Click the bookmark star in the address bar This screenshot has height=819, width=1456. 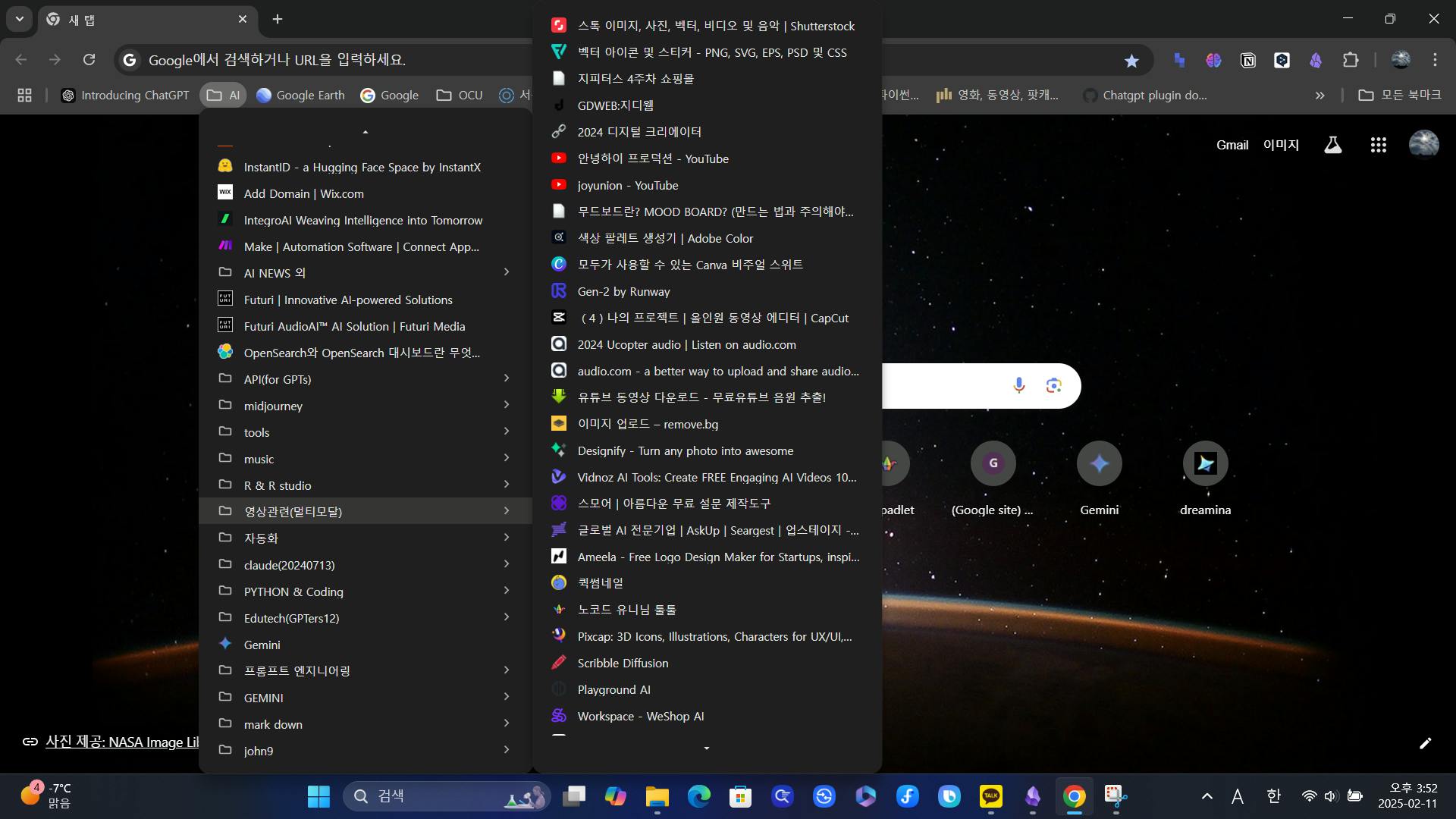pos(1131,61)
